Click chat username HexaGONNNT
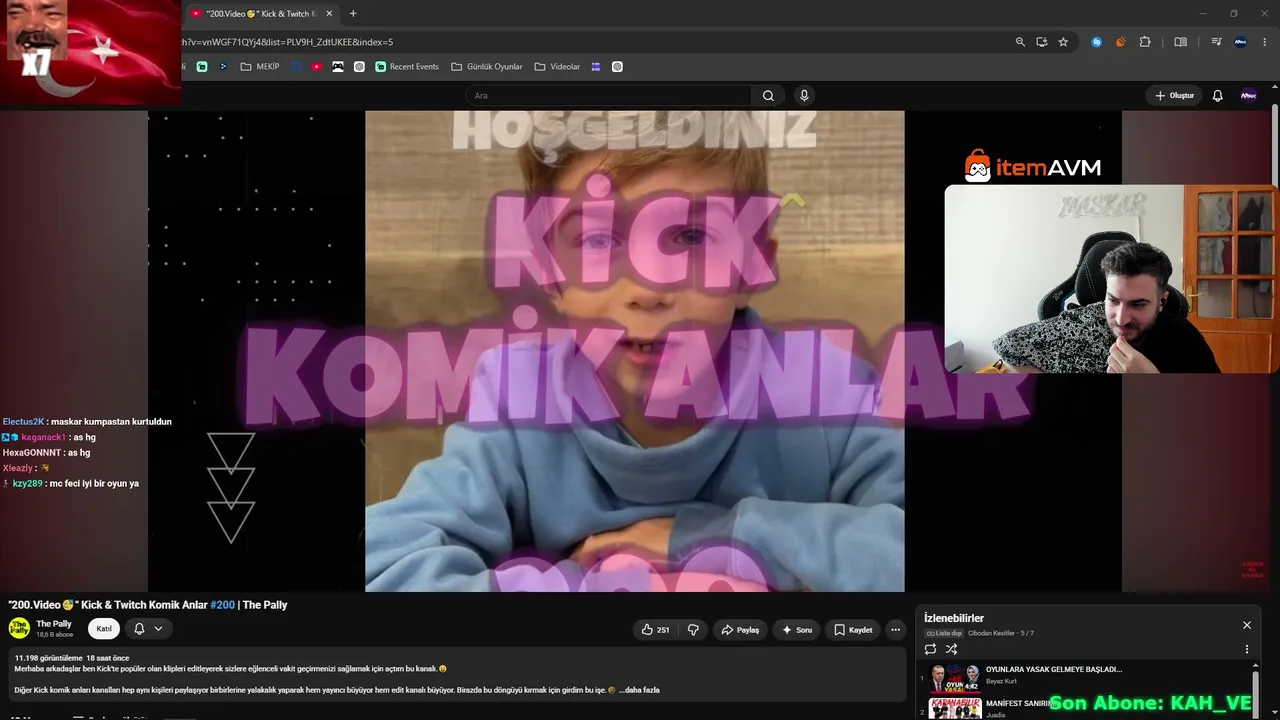 [32, 453]
